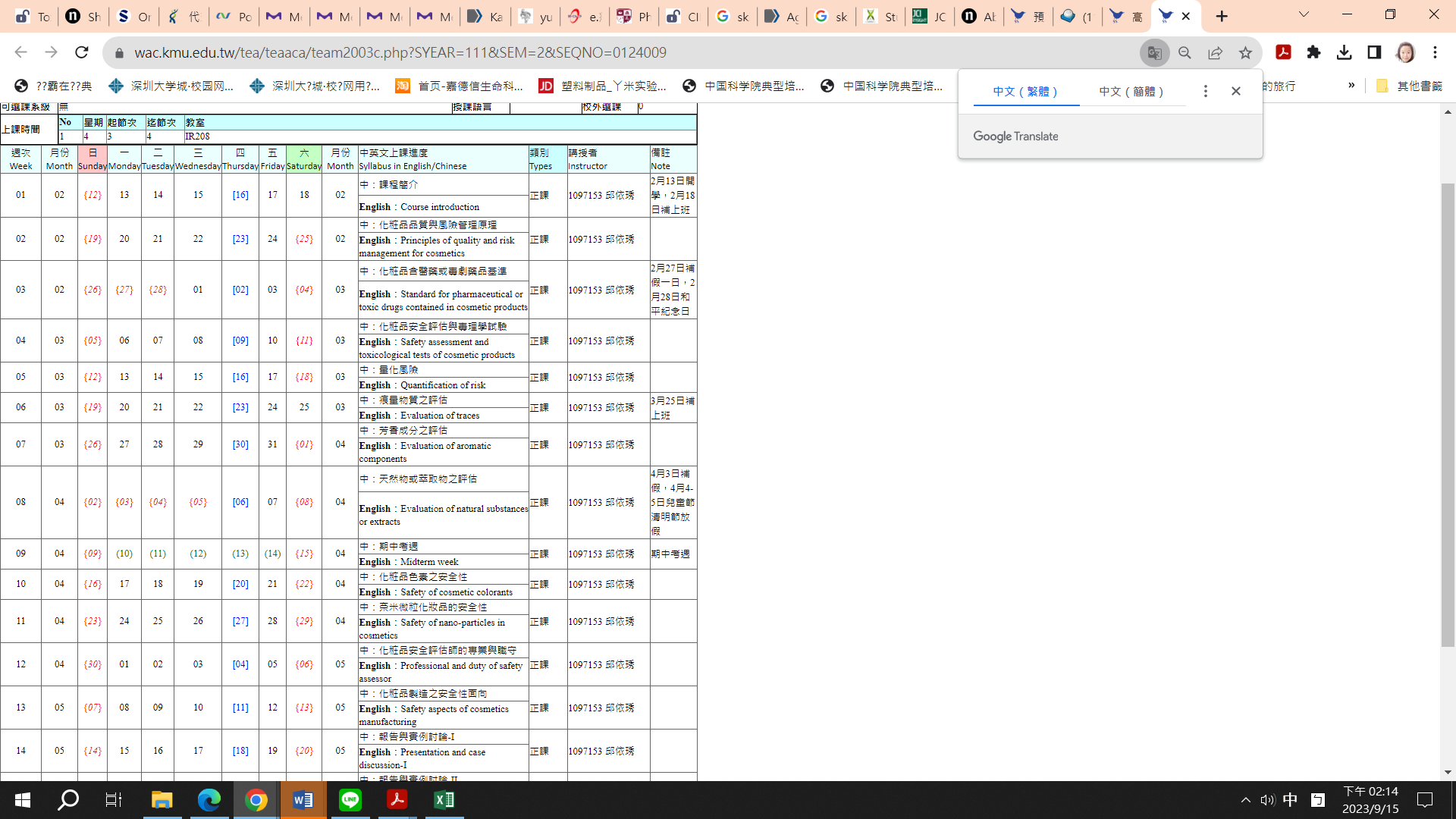Toggle the 中 input method indicator
The width and height of the screenshot is (1456, 819).
(1290, 800)
